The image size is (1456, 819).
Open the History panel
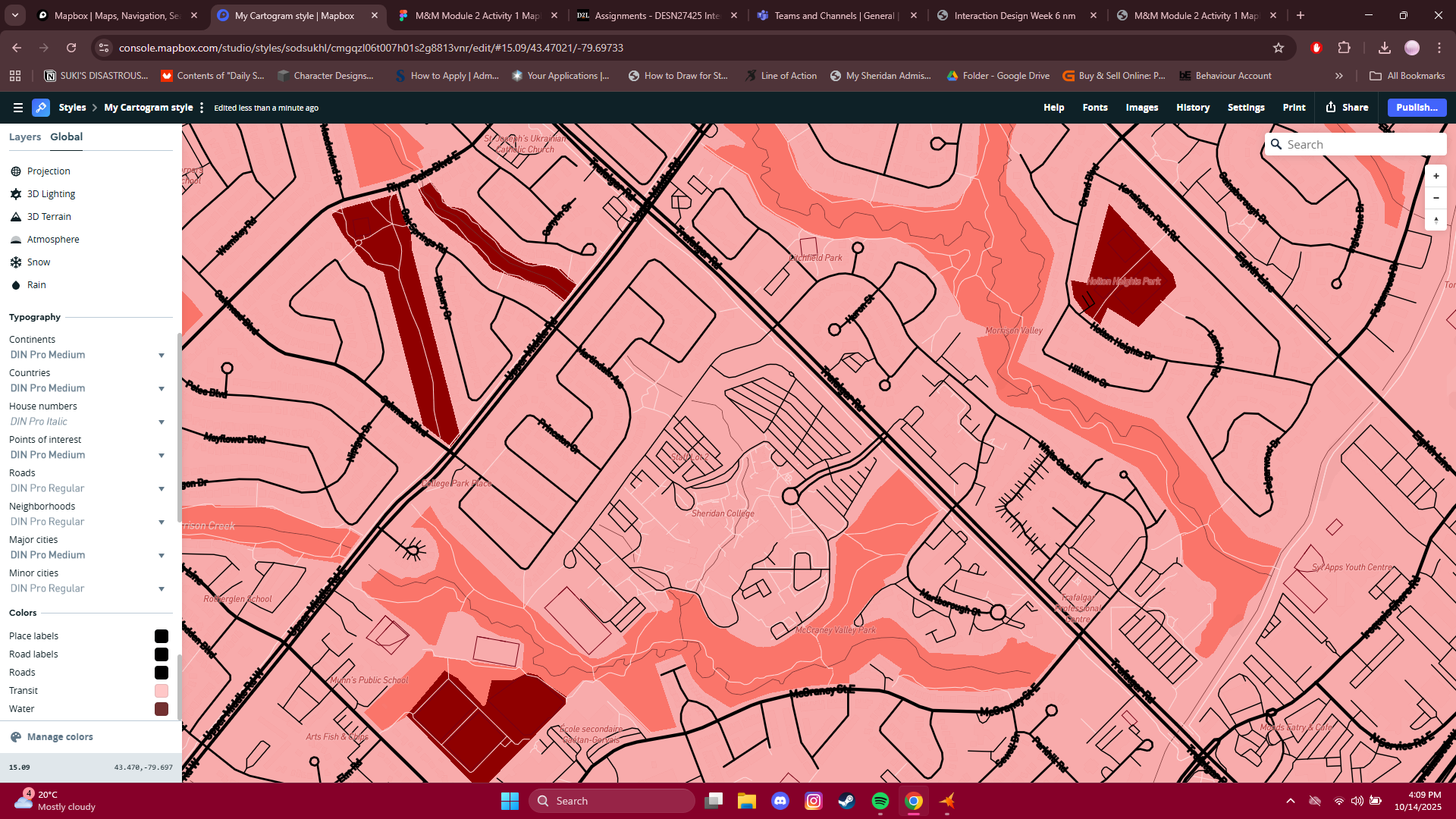point(1192,107)
